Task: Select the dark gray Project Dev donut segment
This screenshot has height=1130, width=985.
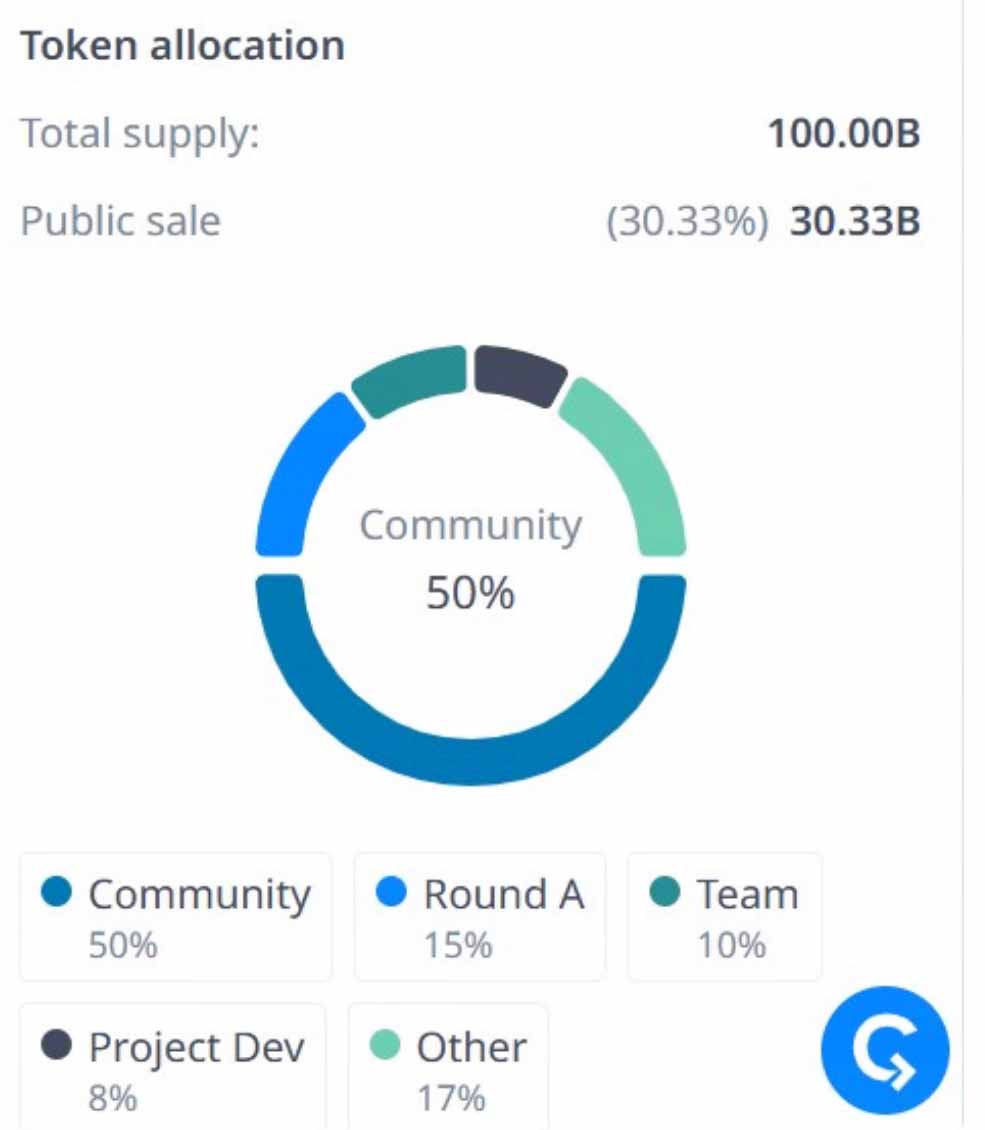Action: coord(517,374)
